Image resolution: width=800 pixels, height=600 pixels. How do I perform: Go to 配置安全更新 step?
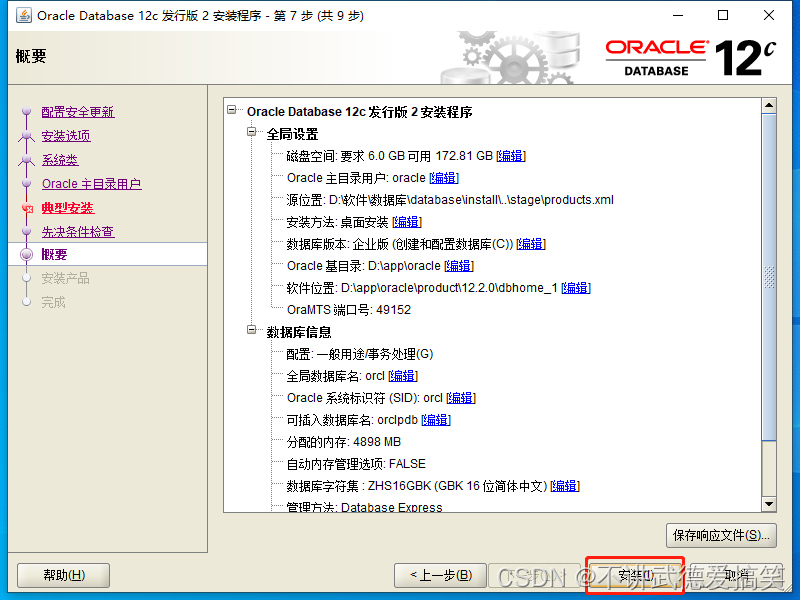(x=78, y=112)
